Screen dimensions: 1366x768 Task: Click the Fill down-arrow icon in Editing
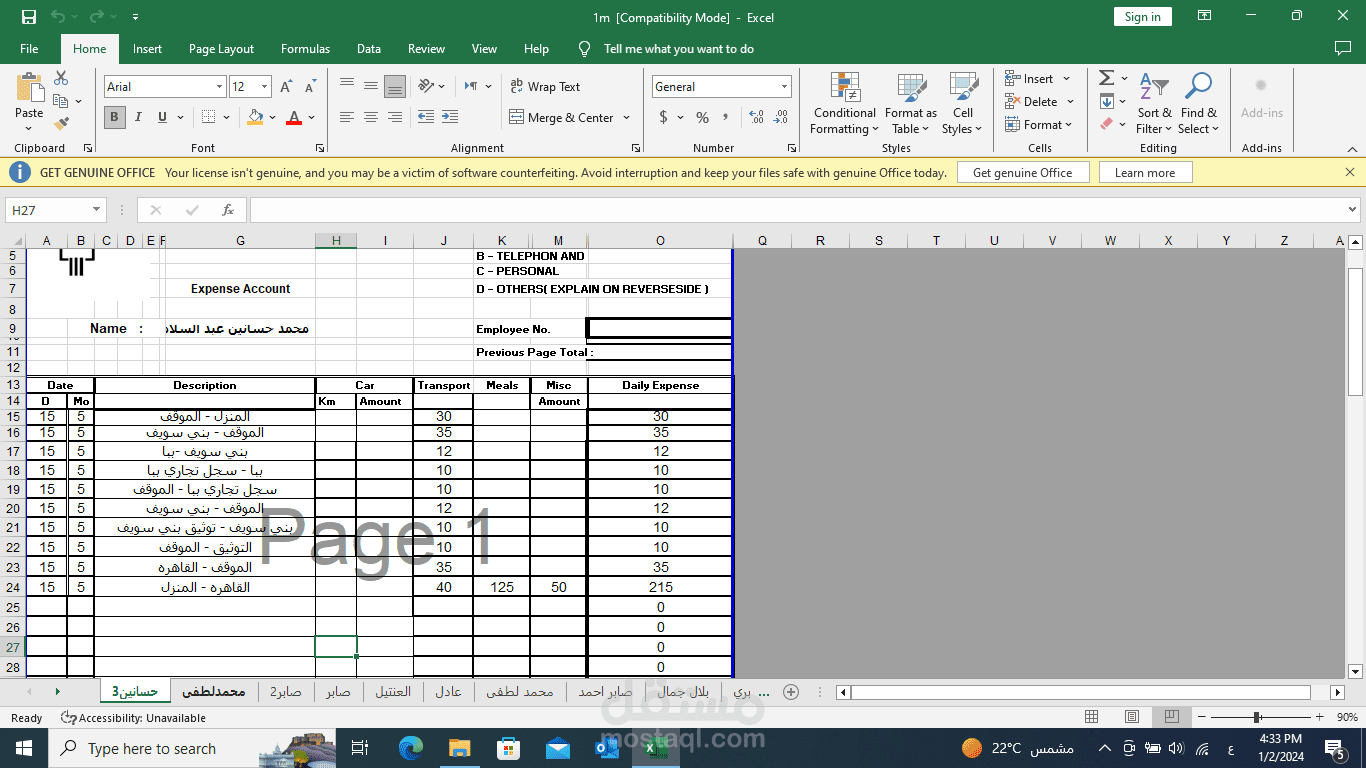1106,101
